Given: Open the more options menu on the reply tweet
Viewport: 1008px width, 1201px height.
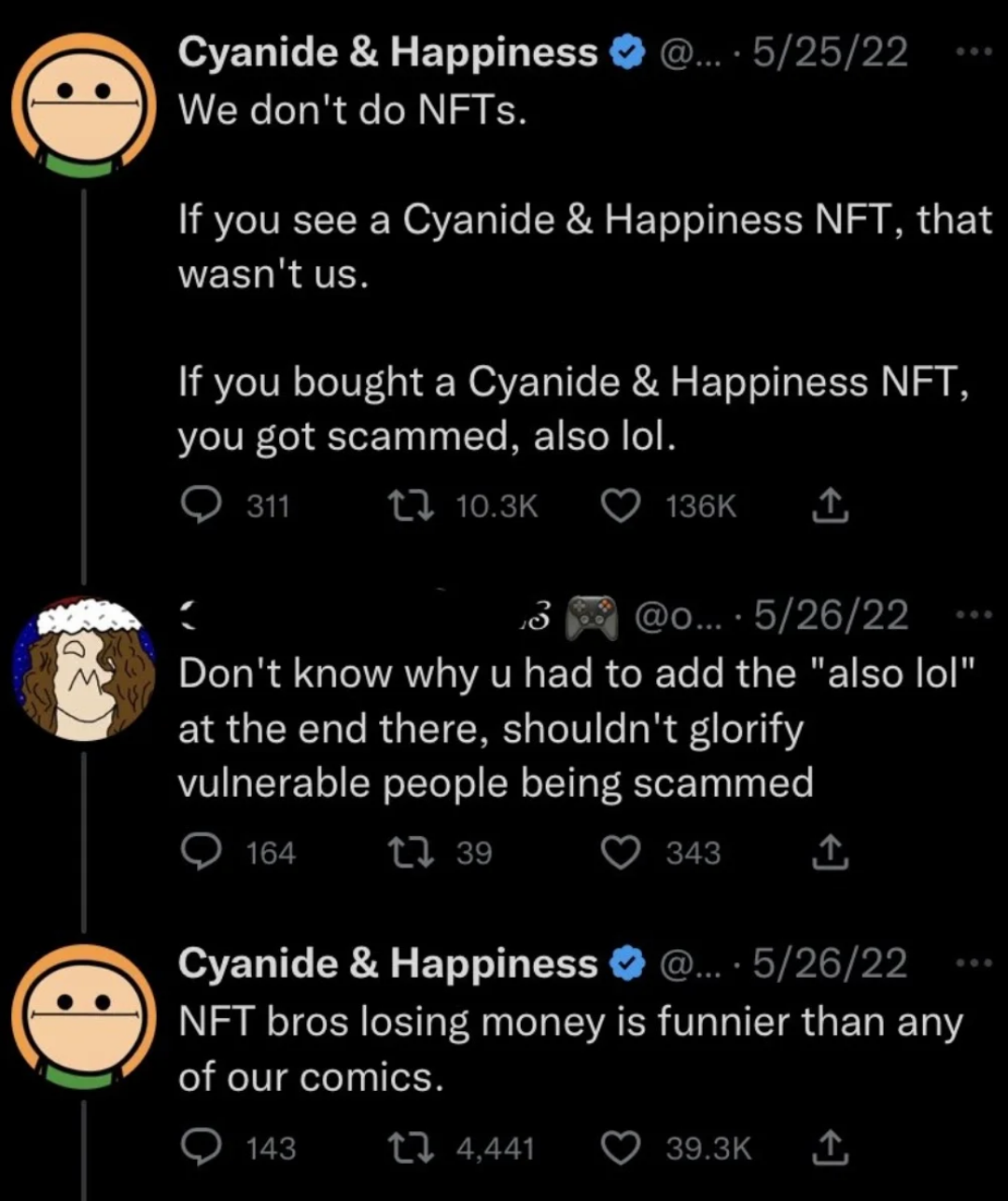Looking at the screenshot, I should (973, 614).
